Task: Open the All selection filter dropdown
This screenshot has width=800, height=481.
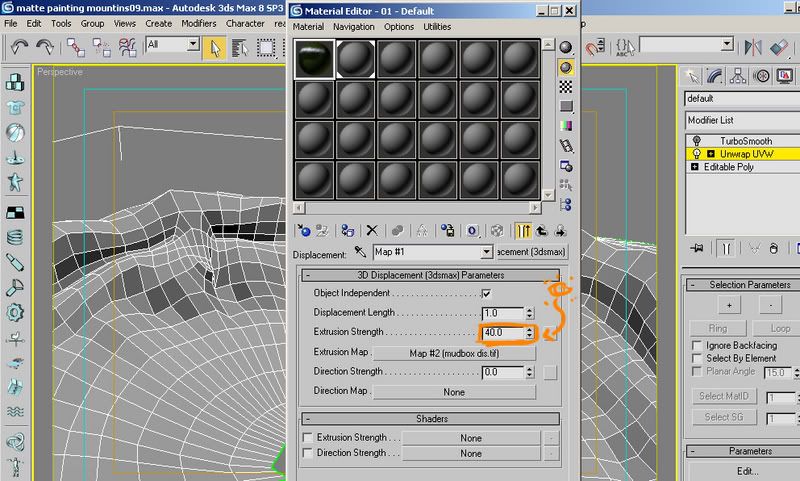Action: point(193,44)
